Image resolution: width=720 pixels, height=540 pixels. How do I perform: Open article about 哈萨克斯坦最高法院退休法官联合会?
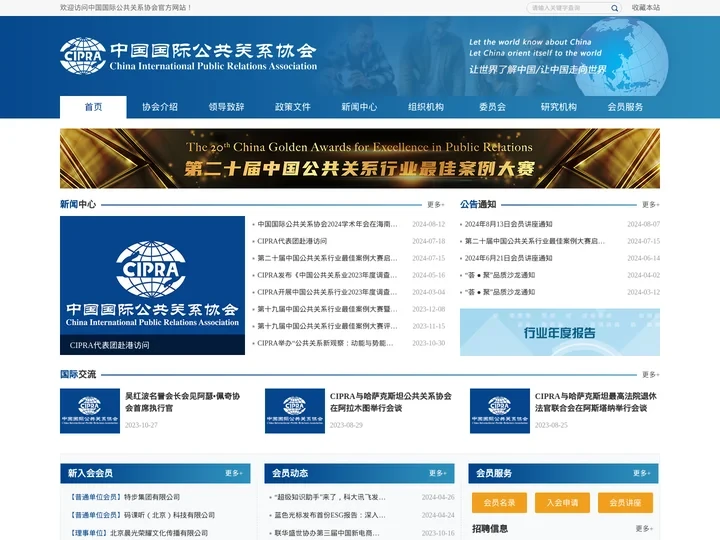pyautogui.click(x=596, y=402)
